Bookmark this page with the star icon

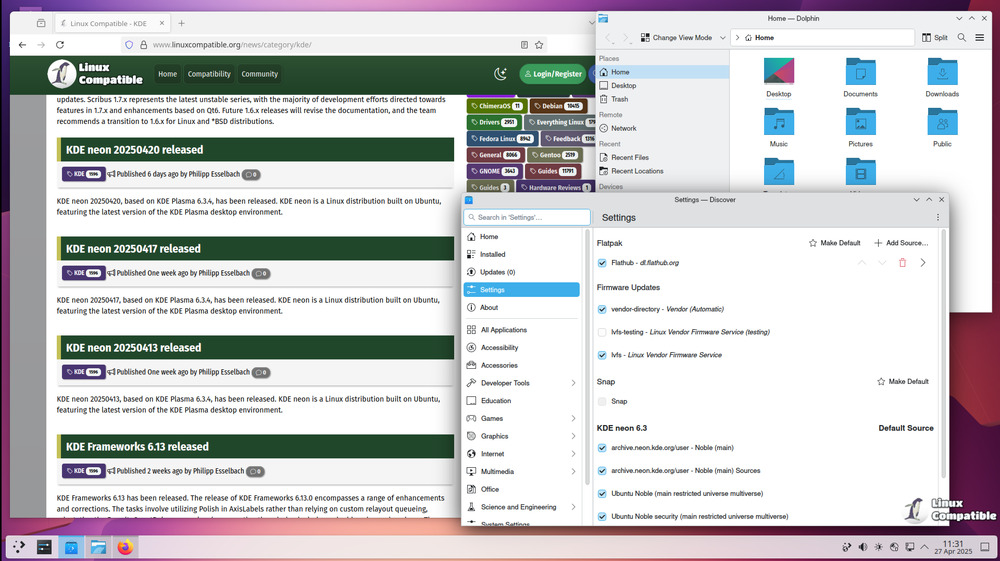540,45
